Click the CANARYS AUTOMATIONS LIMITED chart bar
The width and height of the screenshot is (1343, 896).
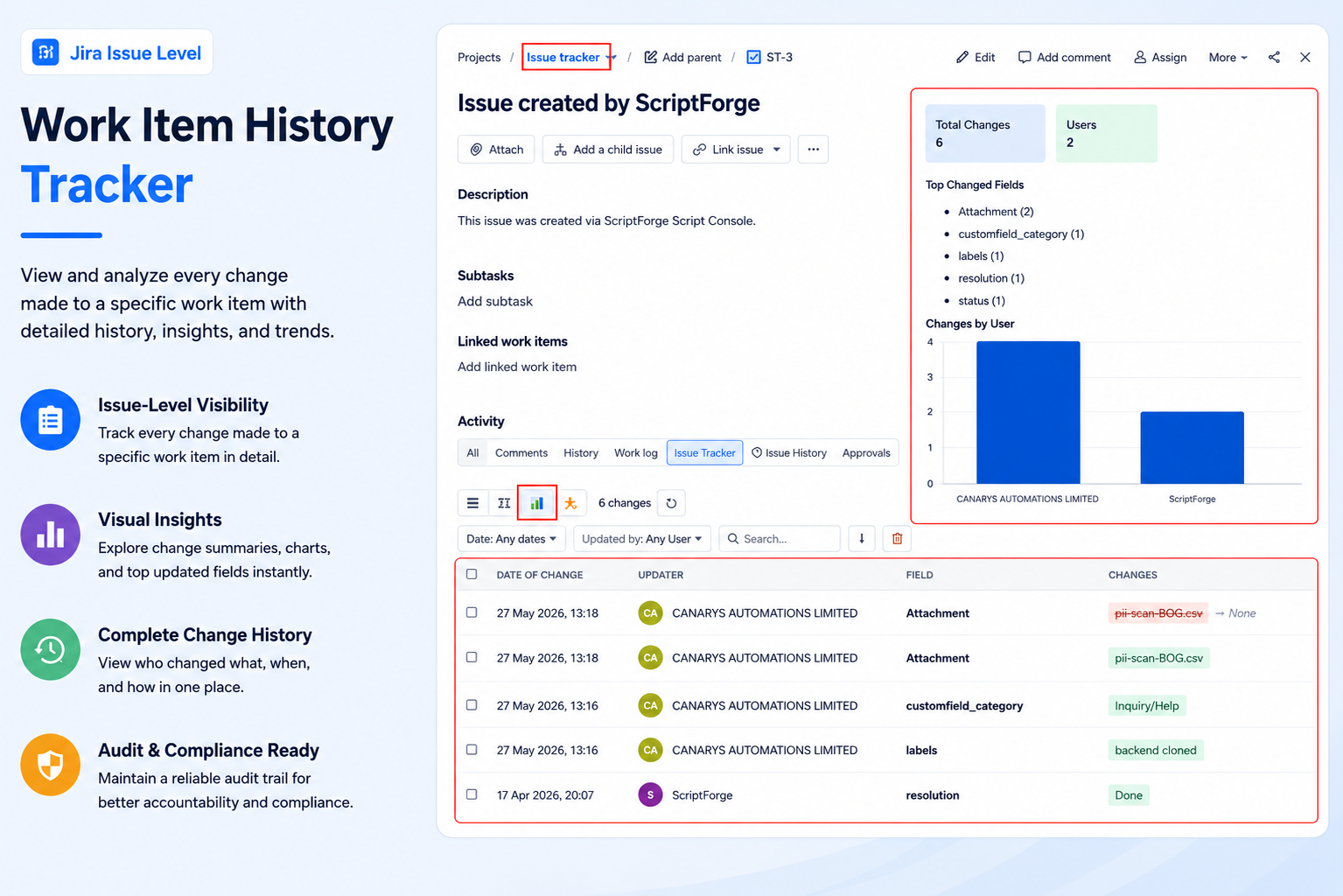[1028, 412]
